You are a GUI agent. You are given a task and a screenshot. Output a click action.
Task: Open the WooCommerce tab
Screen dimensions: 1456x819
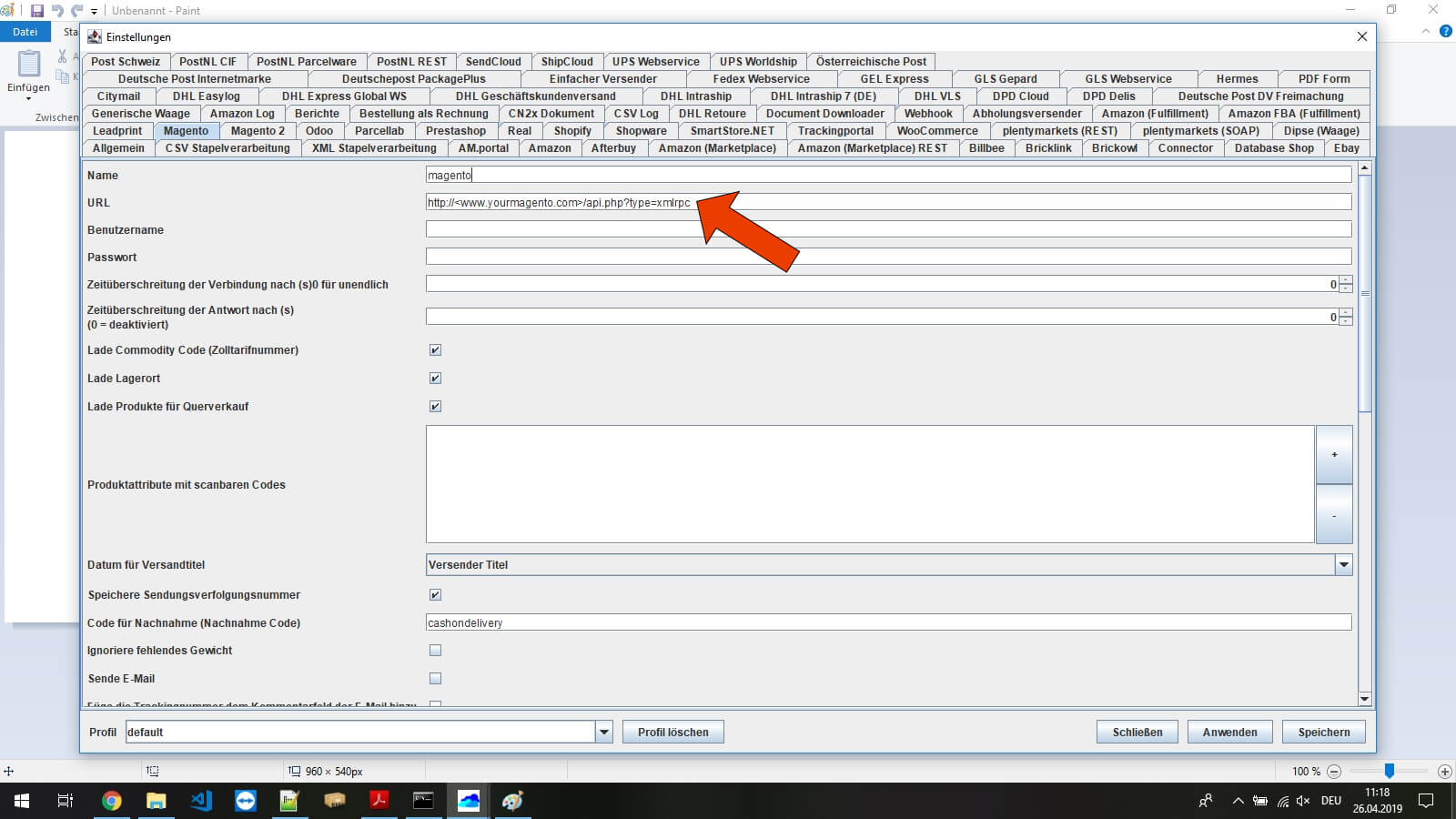pos(937,131)
